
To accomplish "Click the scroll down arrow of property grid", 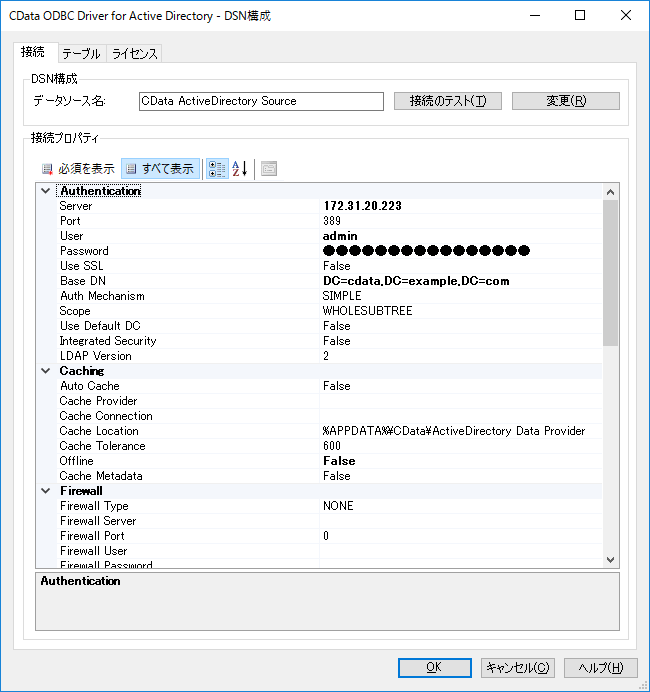I will (611, 560).
